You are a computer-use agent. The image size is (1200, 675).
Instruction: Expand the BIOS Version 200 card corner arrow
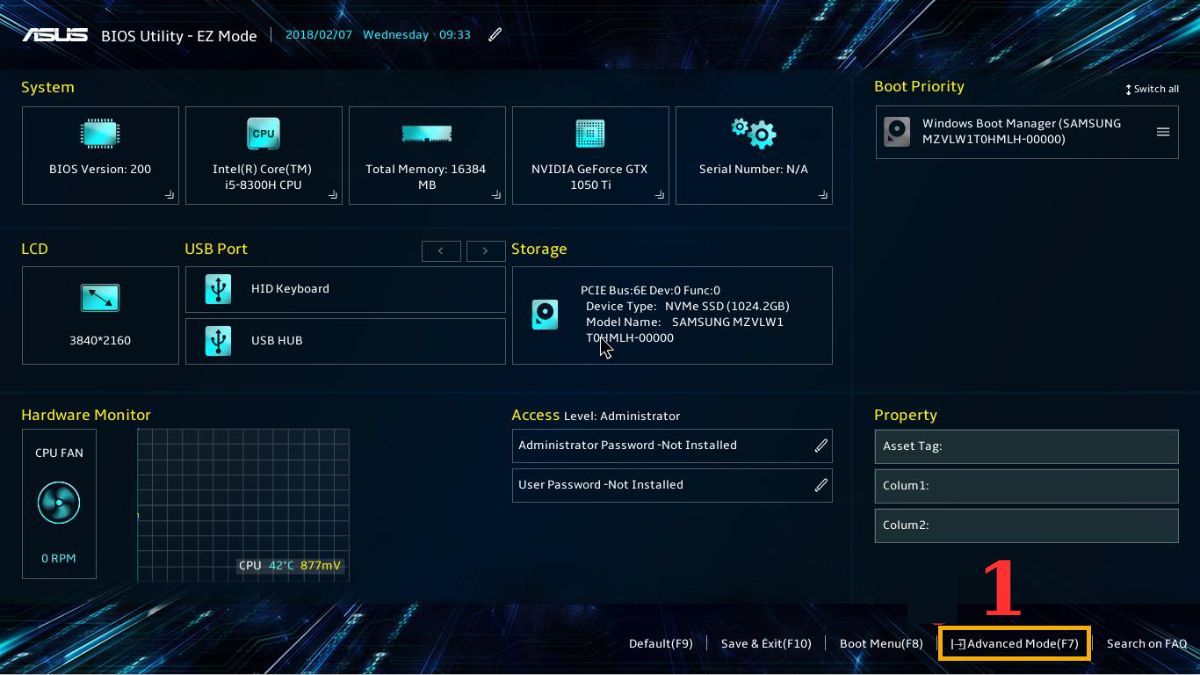click(169, 196)
